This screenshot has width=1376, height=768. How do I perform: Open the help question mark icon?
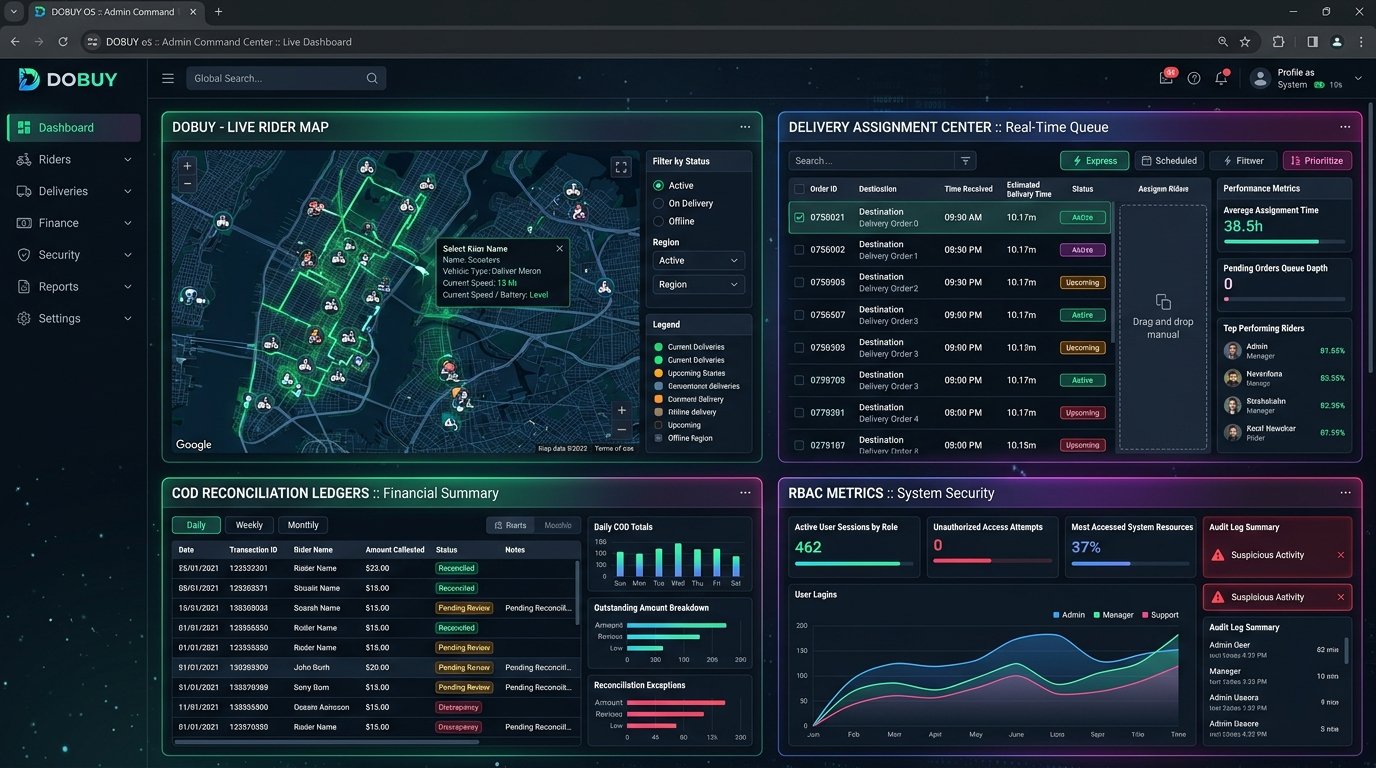pyautogui.click(x=1194, y=78)
